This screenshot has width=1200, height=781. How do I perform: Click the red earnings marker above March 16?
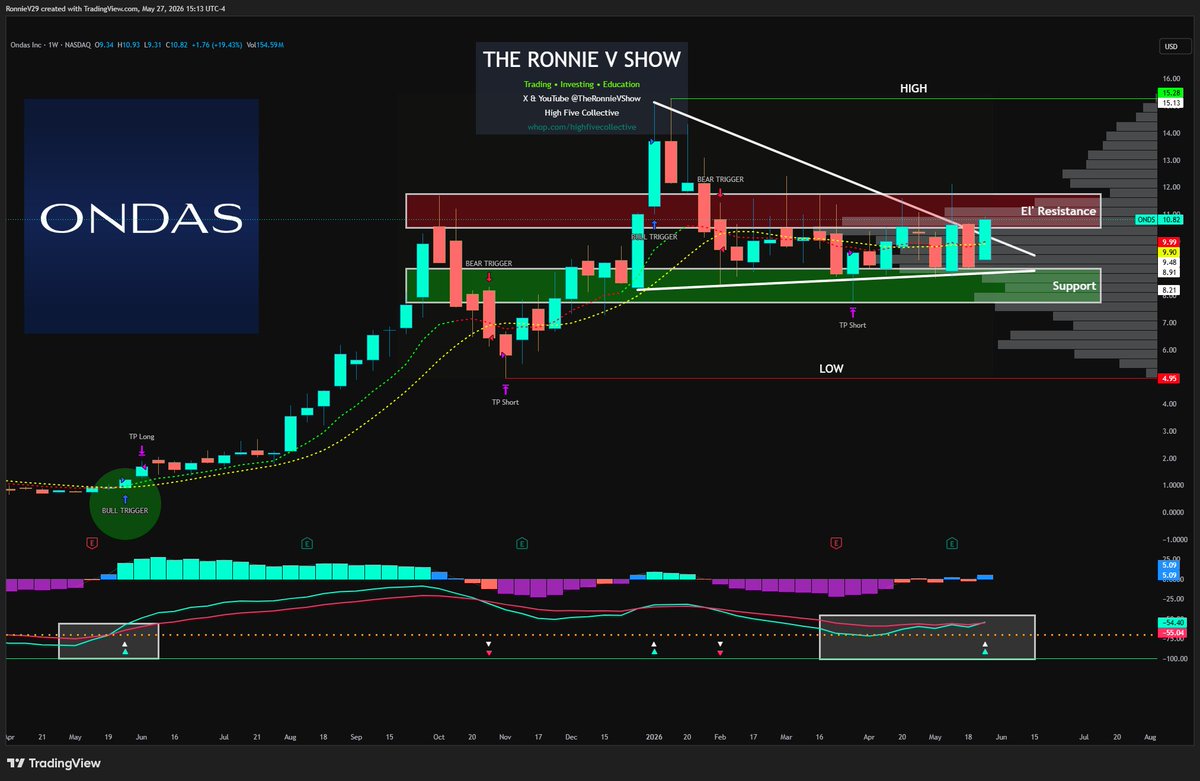[836, 543]
